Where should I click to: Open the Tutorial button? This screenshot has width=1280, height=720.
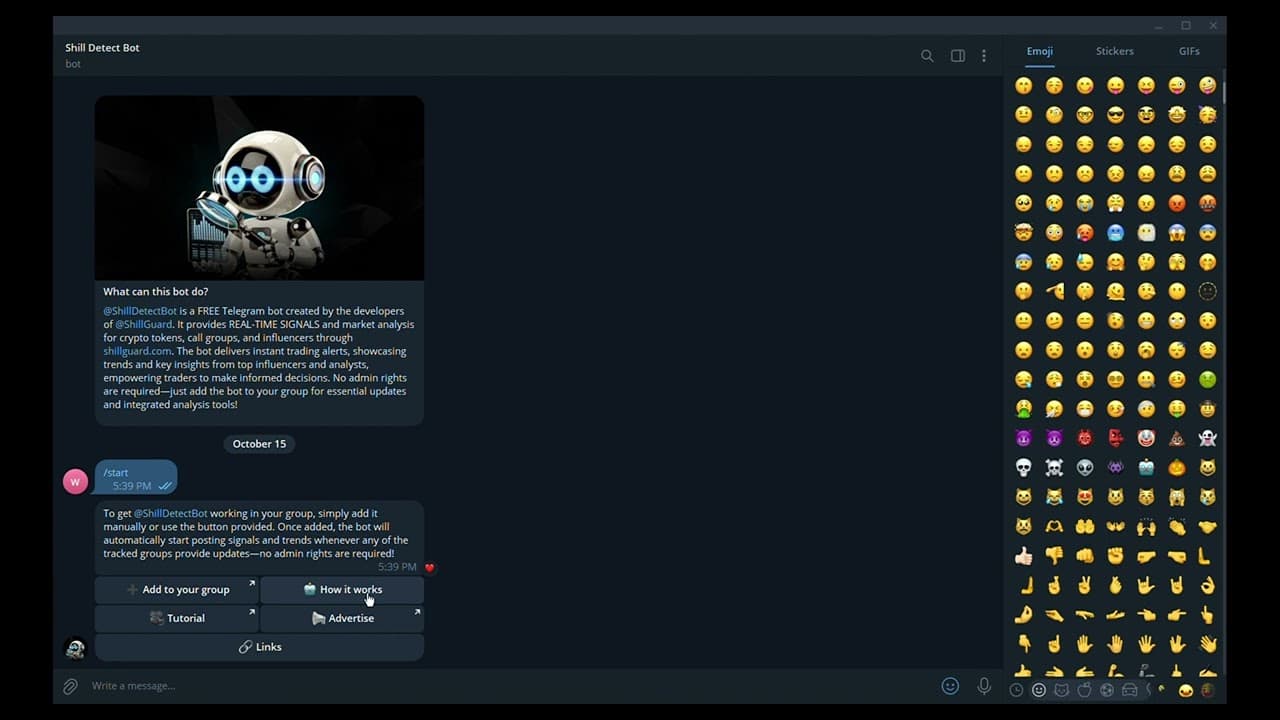pos(176,618)
